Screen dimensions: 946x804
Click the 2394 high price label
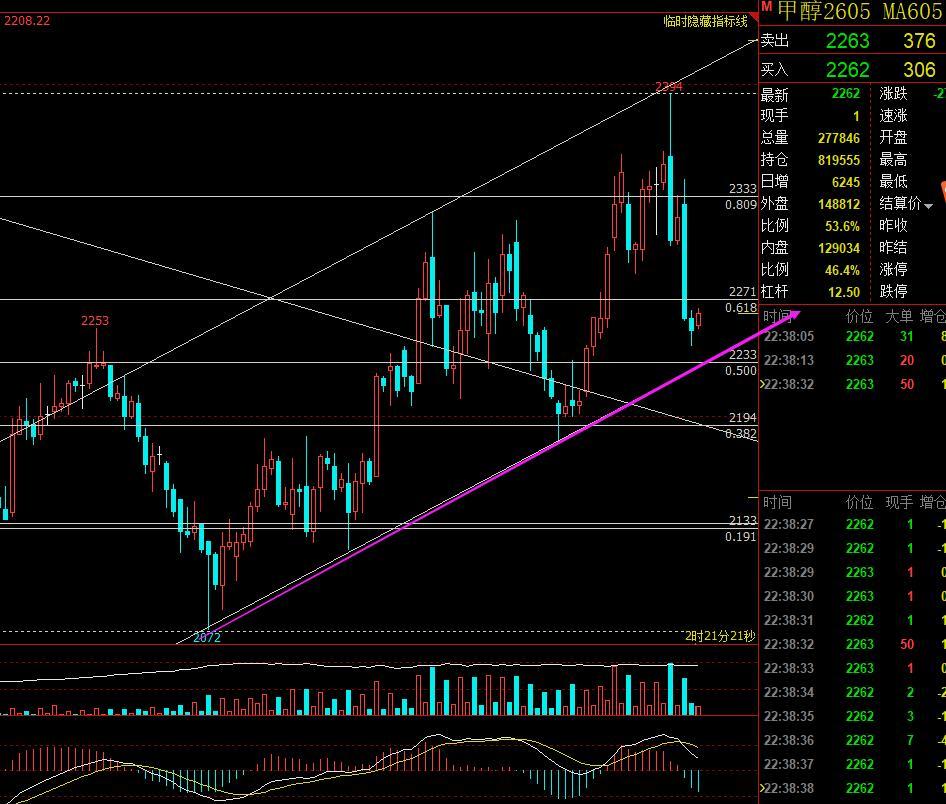click(x=669, y=87)
